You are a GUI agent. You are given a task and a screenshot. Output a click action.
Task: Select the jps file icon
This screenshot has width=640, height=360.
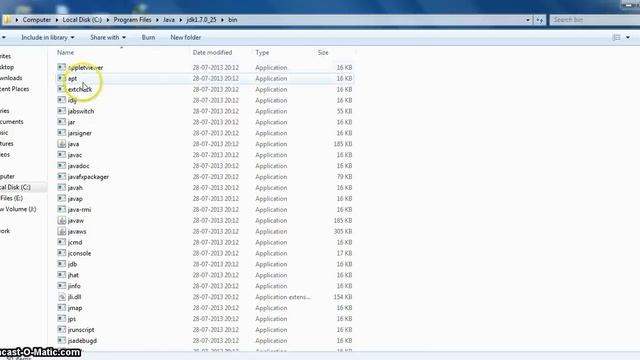click(x=62, y=319)
